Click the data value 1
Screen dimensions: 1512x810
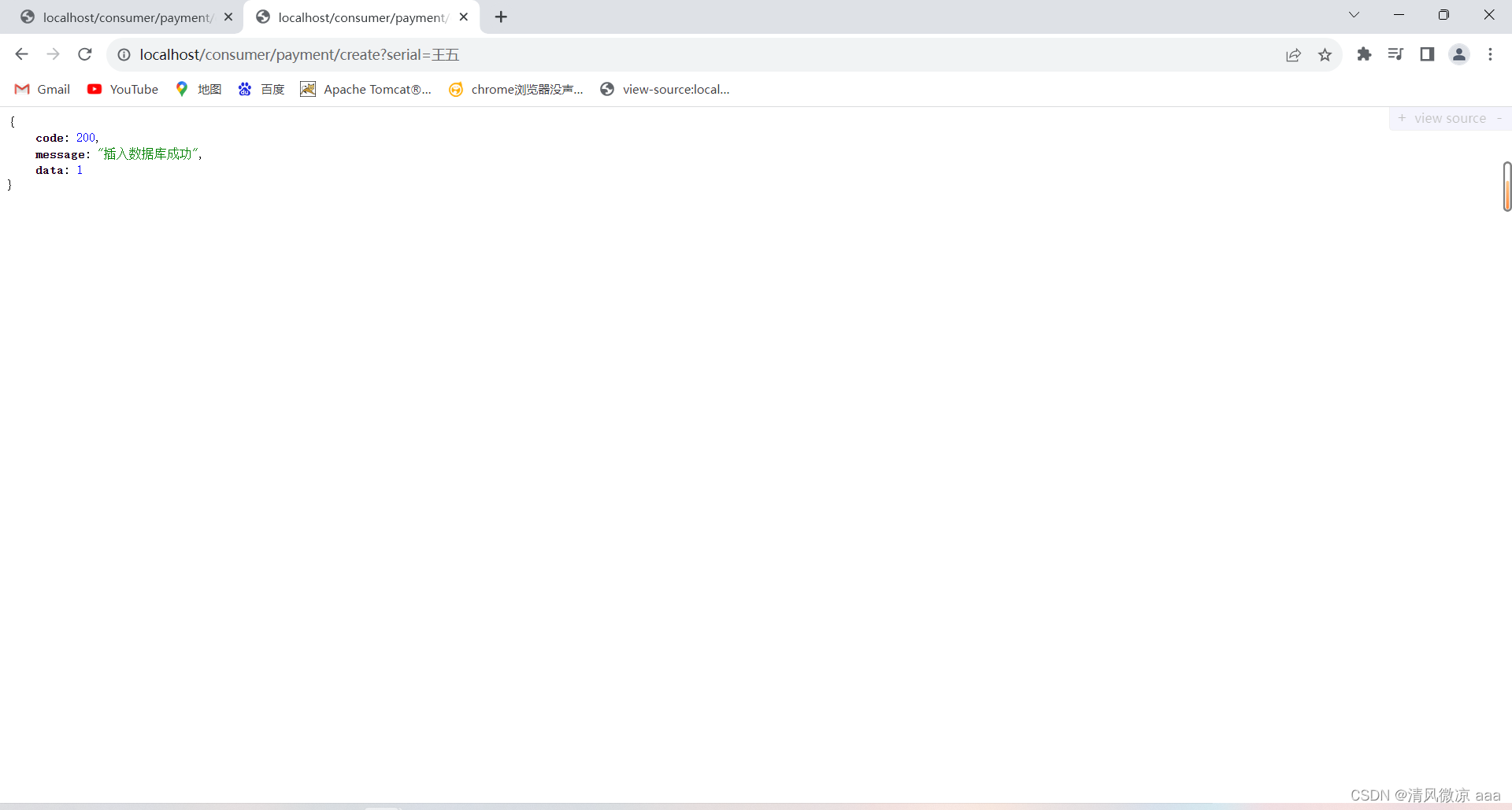pyautogui.click(x=80, y=170)
